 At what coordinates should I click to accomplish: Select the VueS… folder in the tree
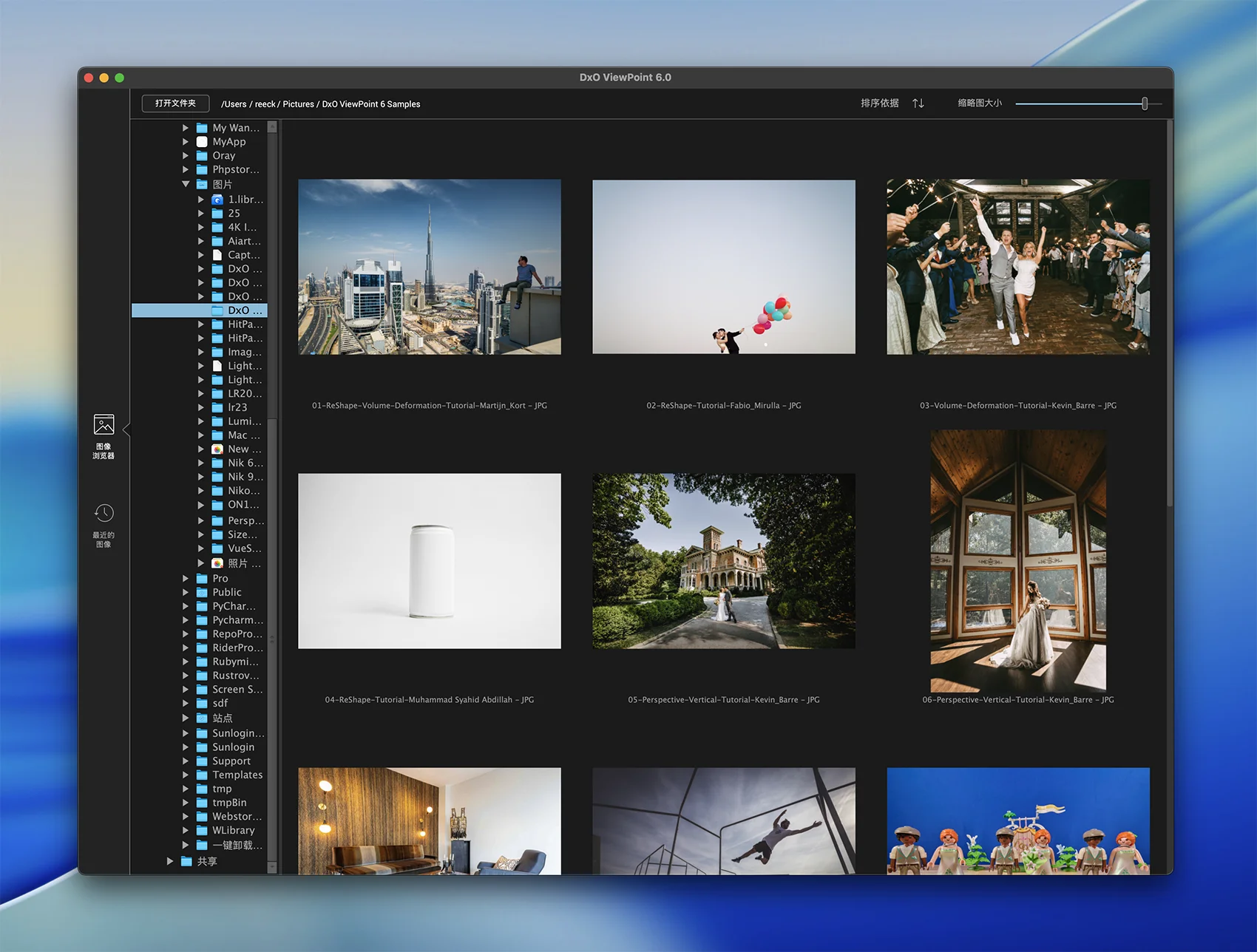click(x=244, y=548)
